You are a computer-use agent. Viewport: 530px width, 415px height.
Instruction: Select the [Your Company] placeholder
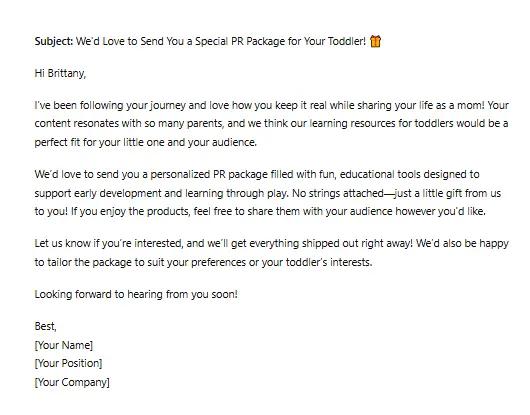click(72, 383)
